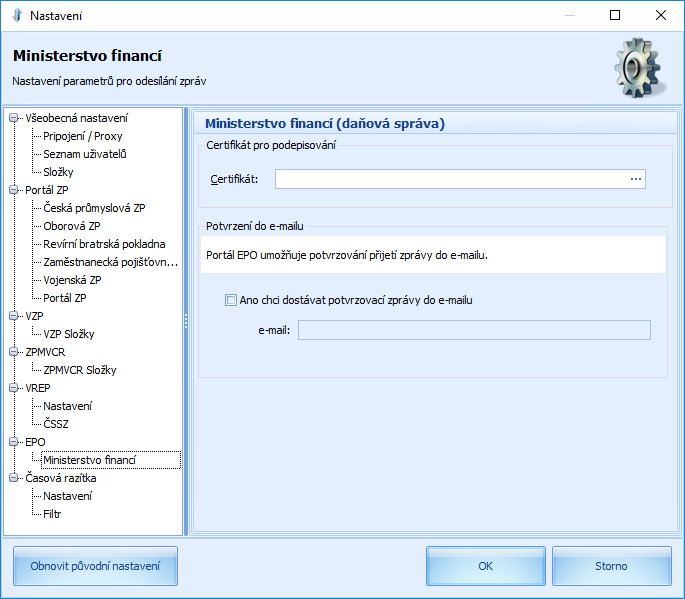Viewport: 685px width, 599px height.
Task: Collapse the EPO tree node
Action: click(14, 442)
